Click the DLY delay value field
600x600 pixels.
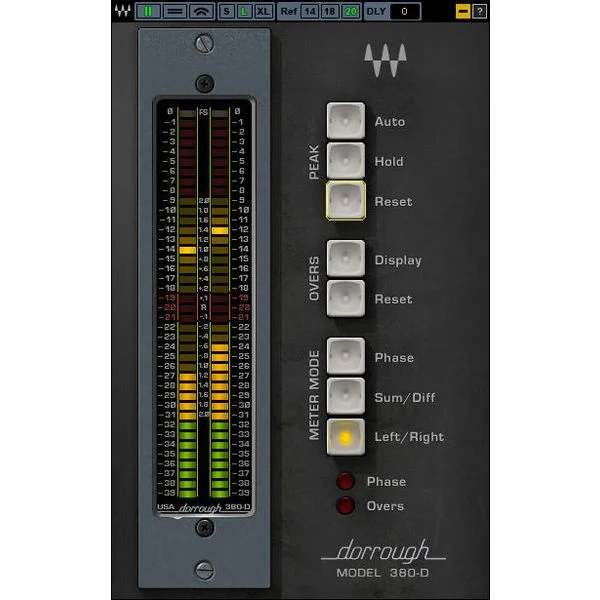(404, 11)
